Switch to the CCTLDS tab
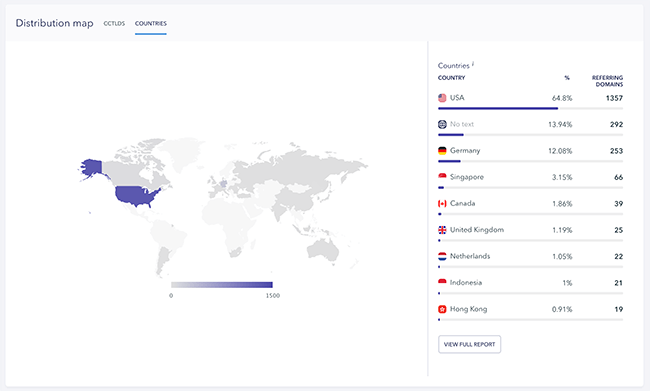The width and height of the screenshot is (650, 391). pos(114,24)
